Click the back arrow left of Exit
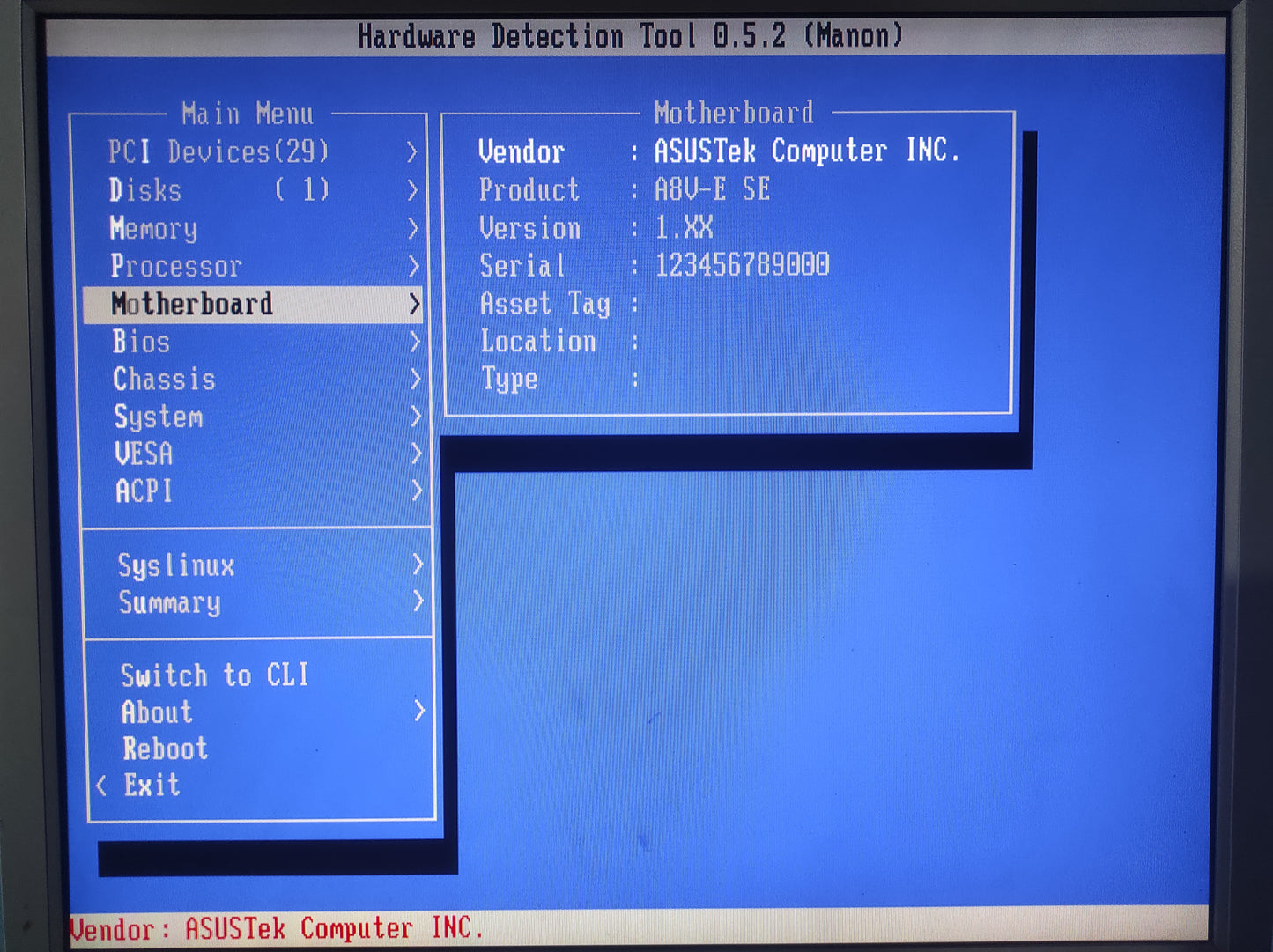This screenshot has width=1273, height=952. (x=101, y=785)
